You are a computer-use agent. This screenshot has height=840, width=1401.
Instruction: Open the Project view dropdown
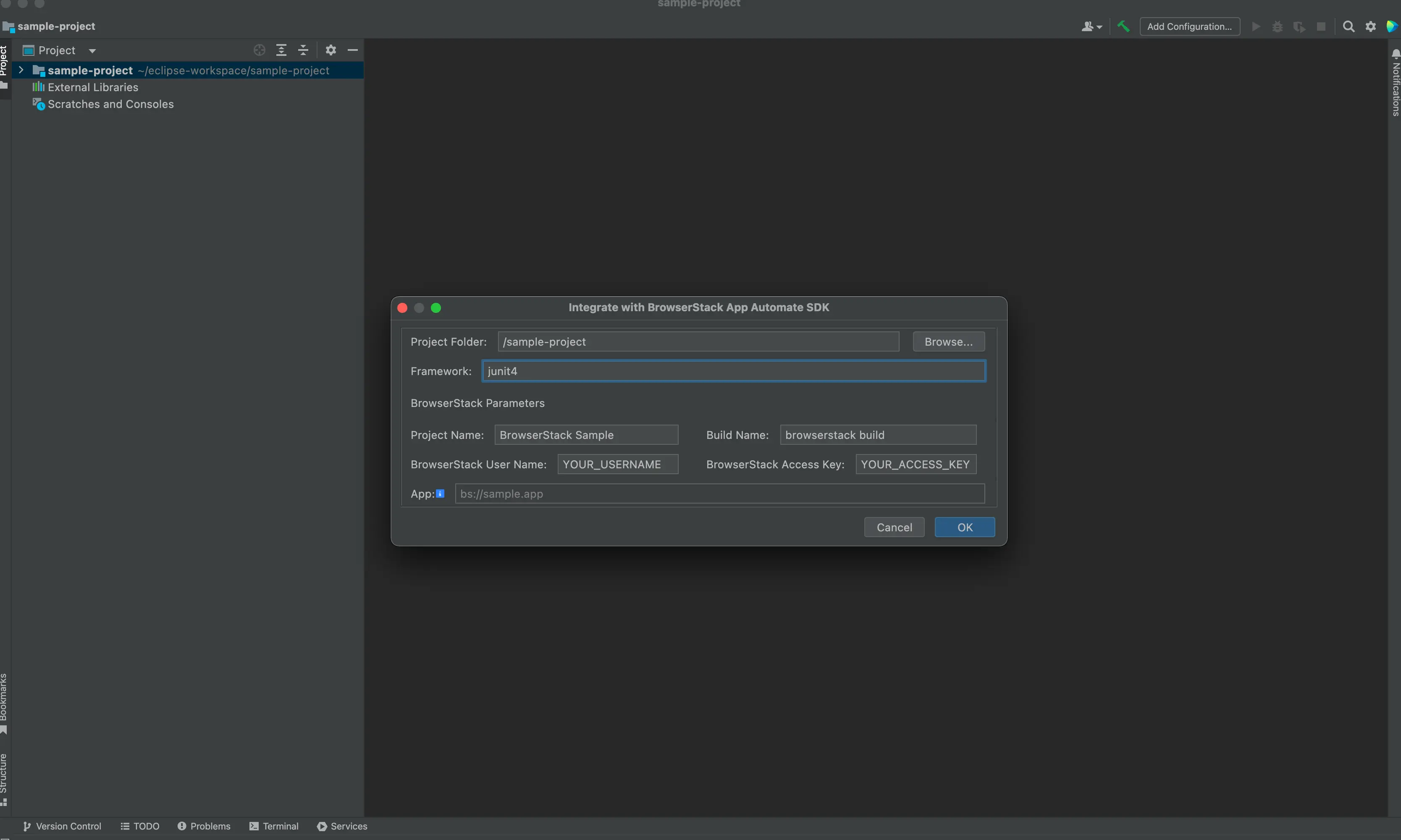click(x=92, y=50)
